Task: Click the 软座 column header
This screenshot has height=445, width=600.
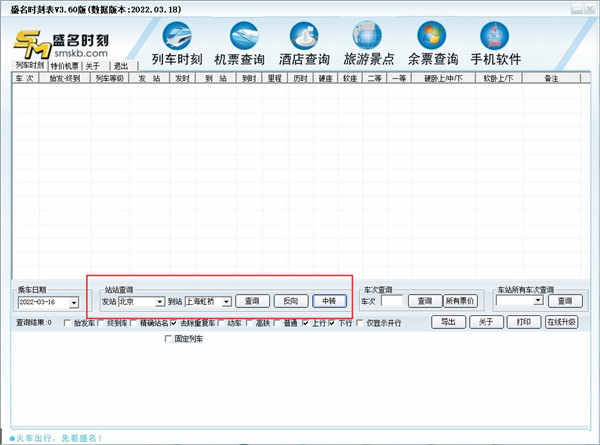Action: (350, 78)
